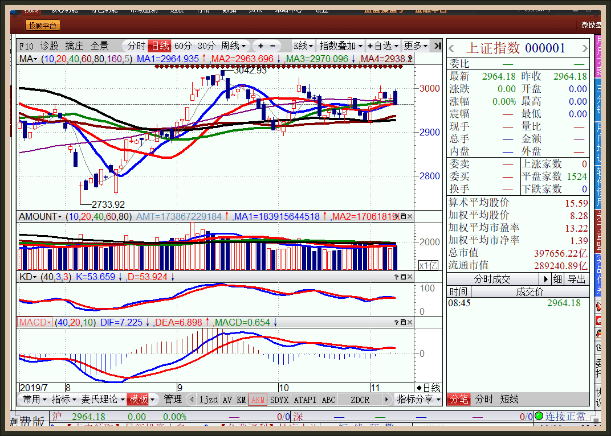Click the 分时成交 panel header
Viewport: 611px width, 436px height.
click(x=492, y=279)
